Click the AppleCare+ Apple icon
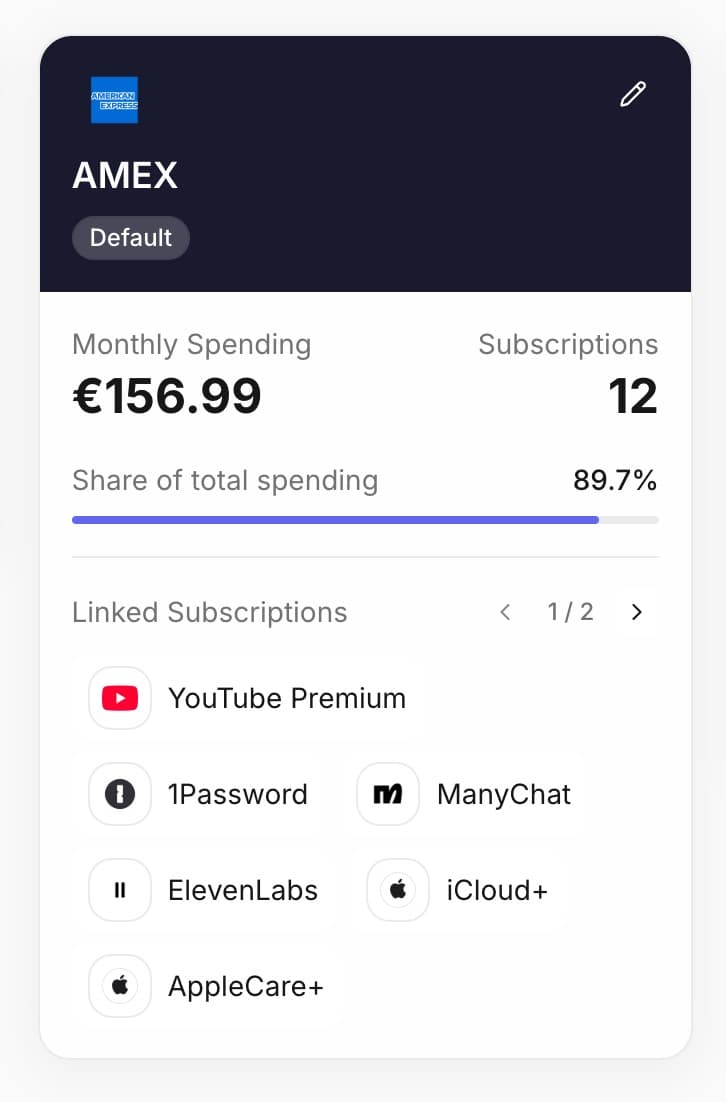726x1102 pixels. pos(120,986)
